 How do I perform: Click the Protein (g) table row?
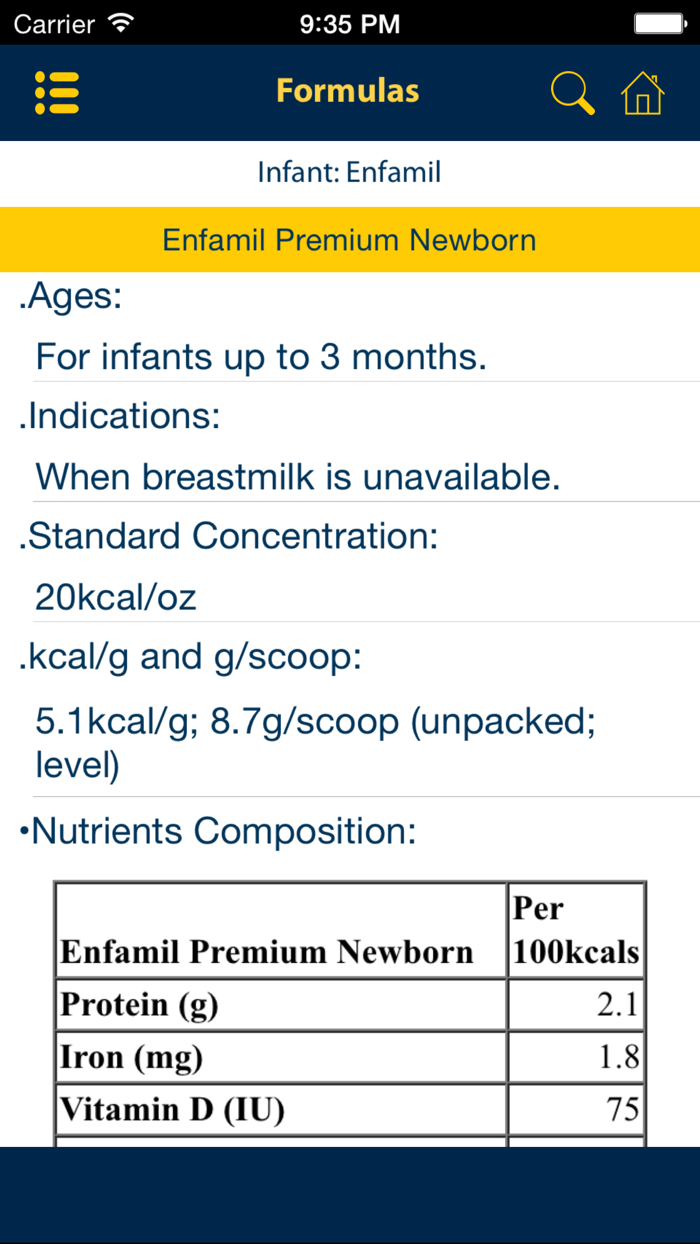coord(350,1005)
